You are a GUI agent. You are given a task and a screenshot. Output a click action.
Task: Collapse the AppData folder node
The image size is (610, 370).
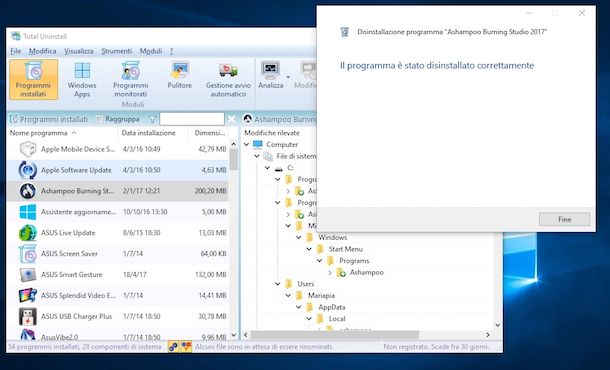pyautogui.click(x=298, y=307)
